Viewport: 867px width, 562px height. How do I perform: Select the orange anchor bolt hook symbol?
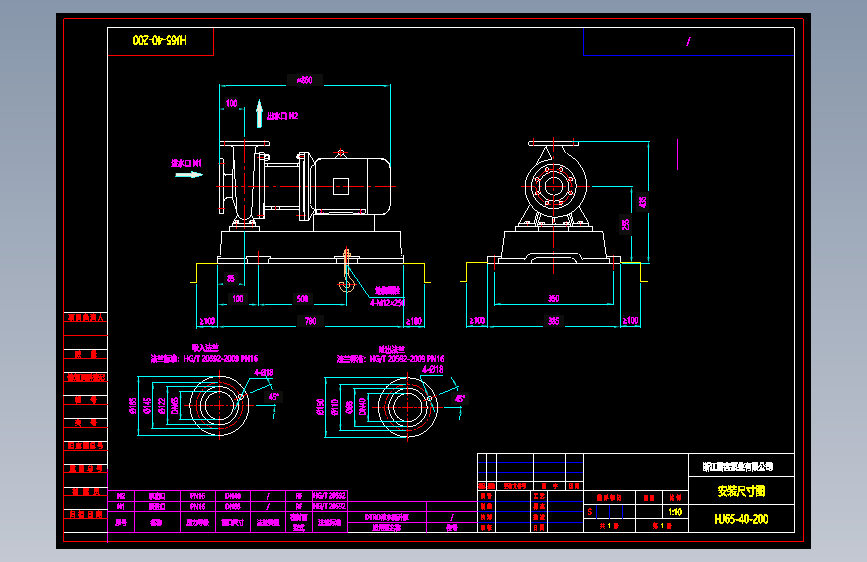coord(346,271)
